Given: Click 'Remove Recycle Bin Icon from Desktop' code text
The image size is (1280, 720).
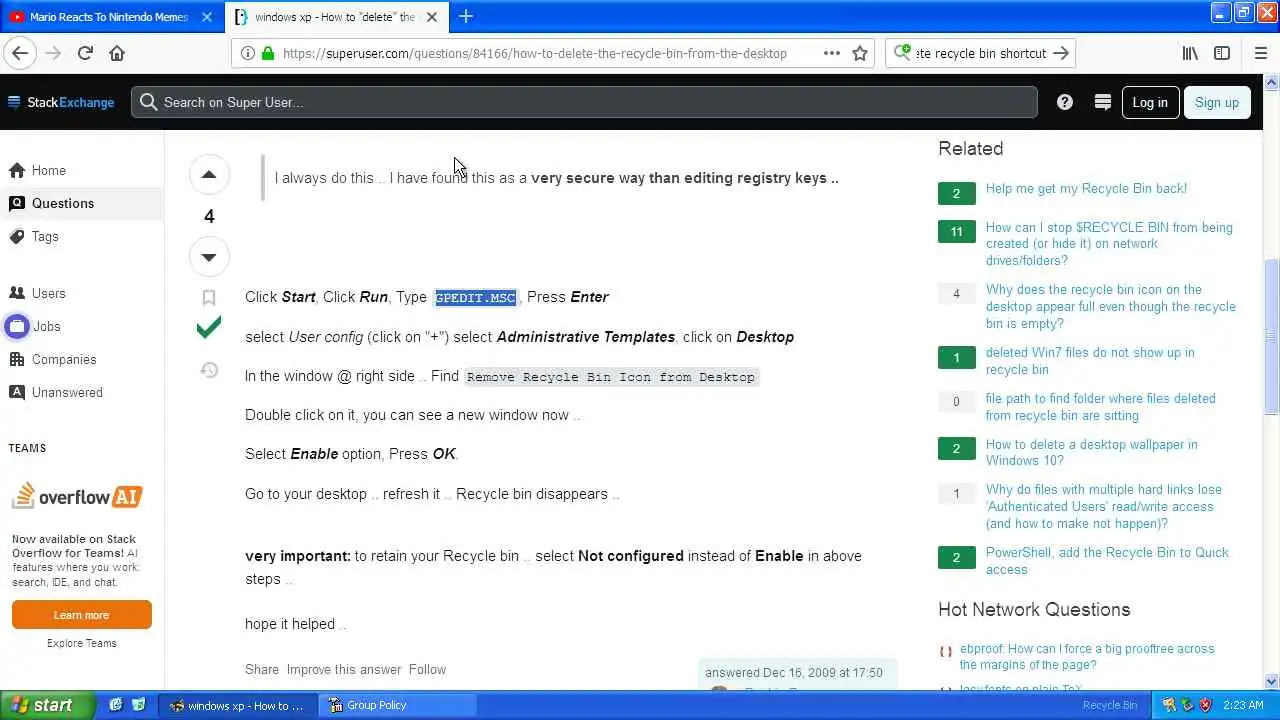Looking at the screenshot, I should tap(611, 377).
